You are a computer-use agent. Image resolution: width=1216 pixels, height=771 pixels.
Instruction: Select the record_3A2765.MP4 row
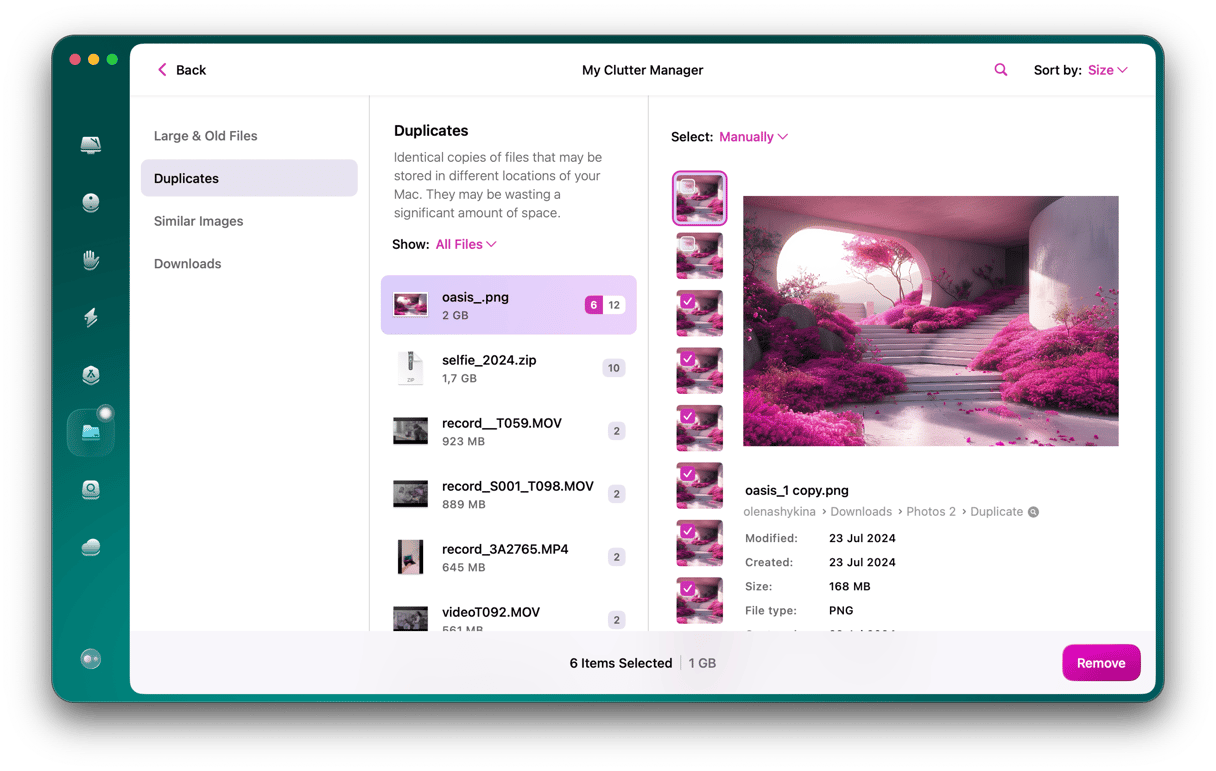(508, 557)
